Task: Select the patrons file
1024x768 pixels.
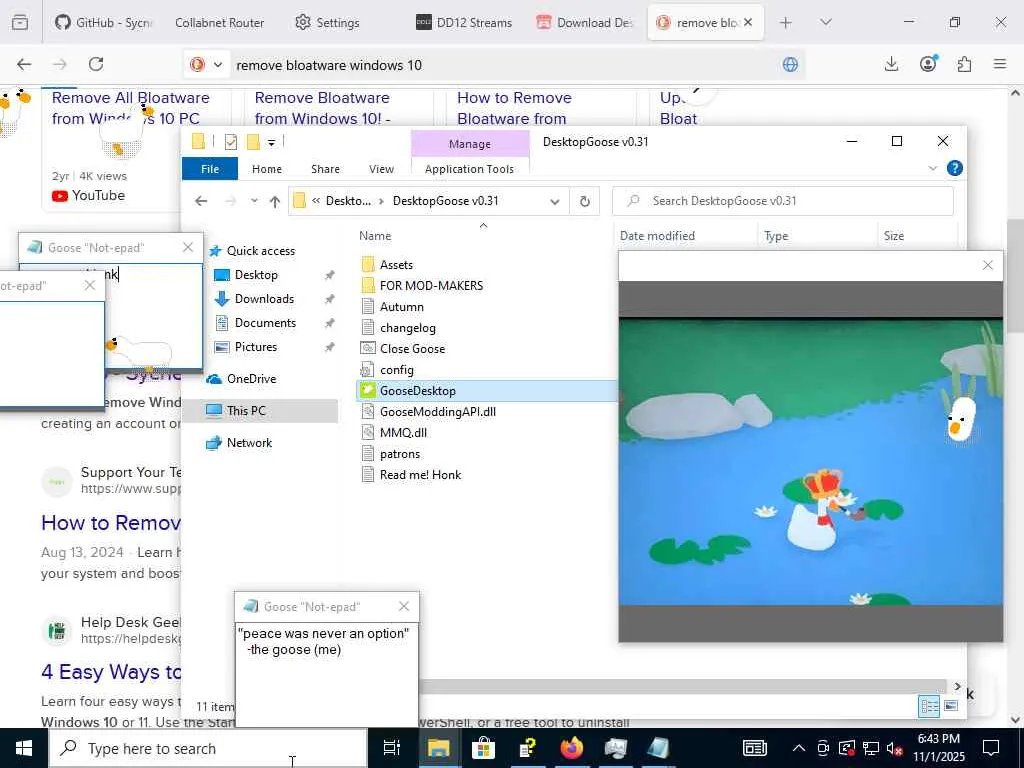Action: coord(400,454)
